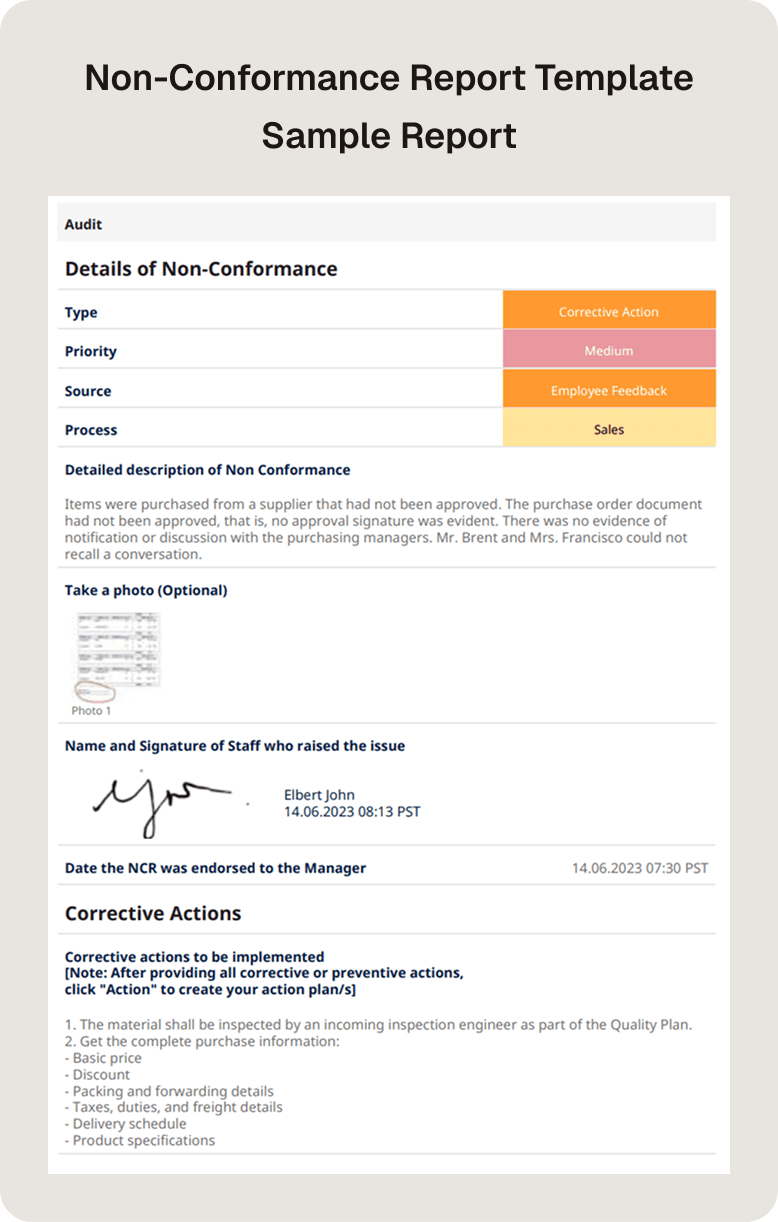
Task: Click the Product specifications list item
Action: (x=140, y=1140)
